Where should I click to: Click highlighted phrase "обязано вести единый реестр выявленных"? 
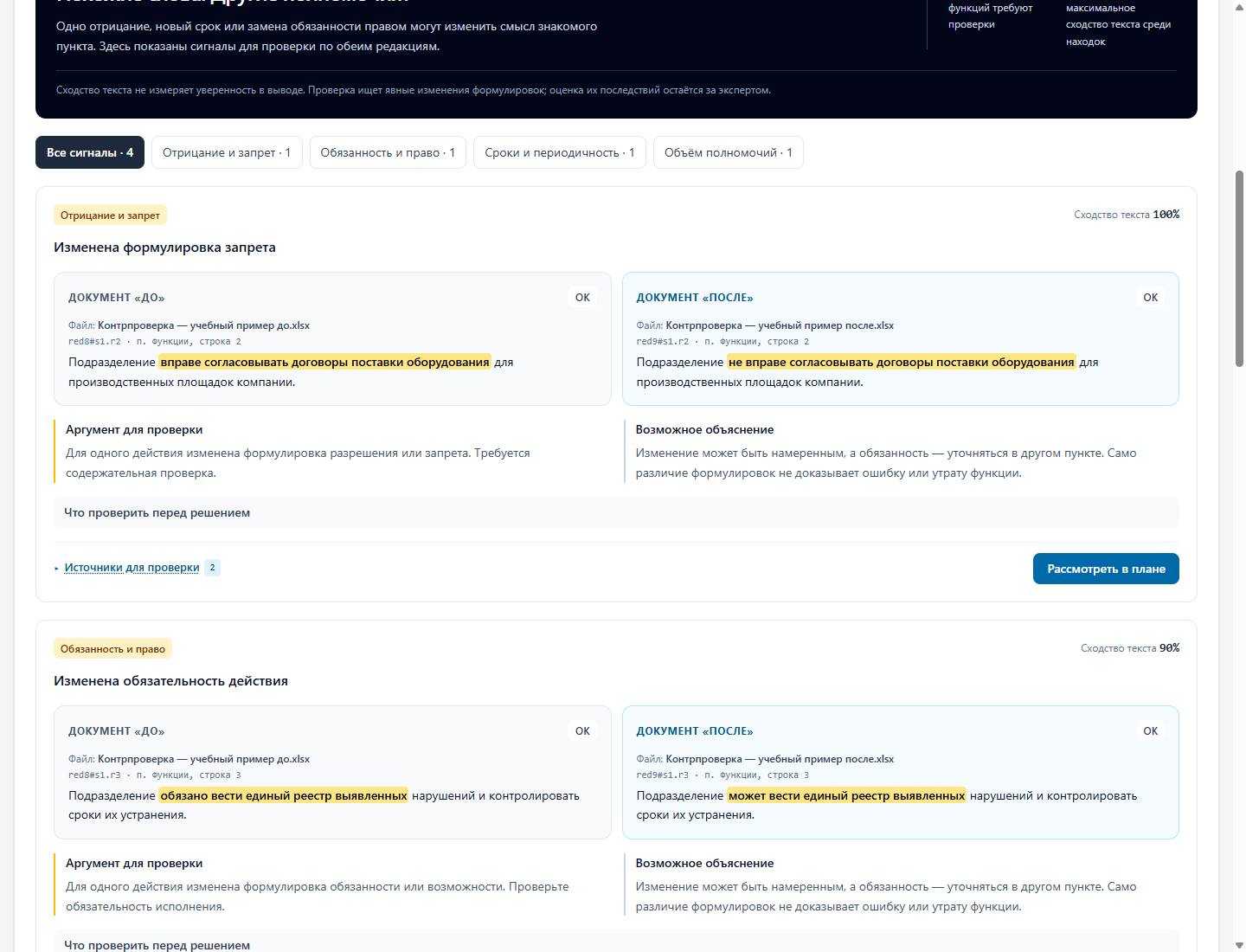pyautogui.click(x=284, y=795)
